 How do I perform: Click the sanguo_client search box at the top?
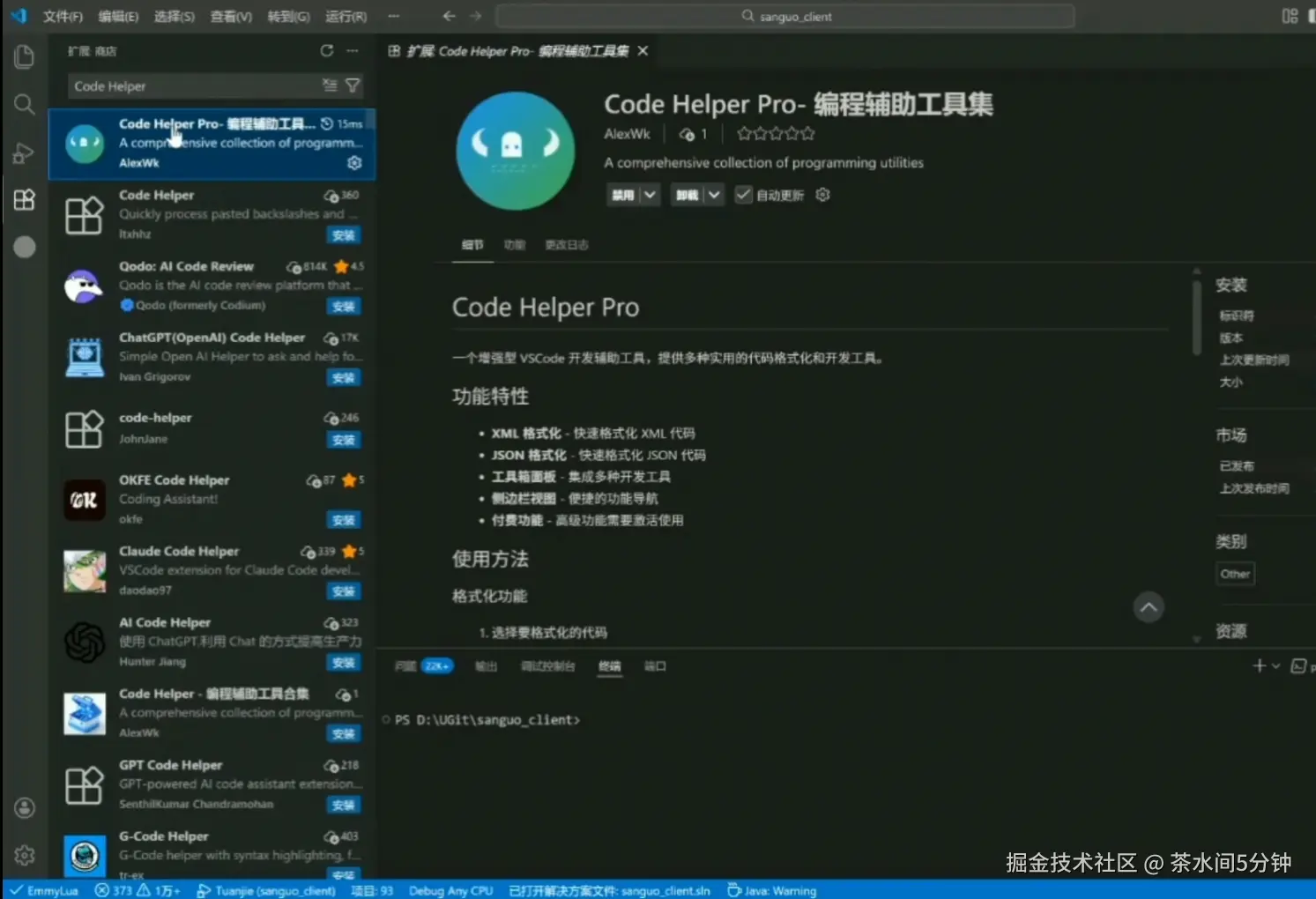tap(784, 15)
